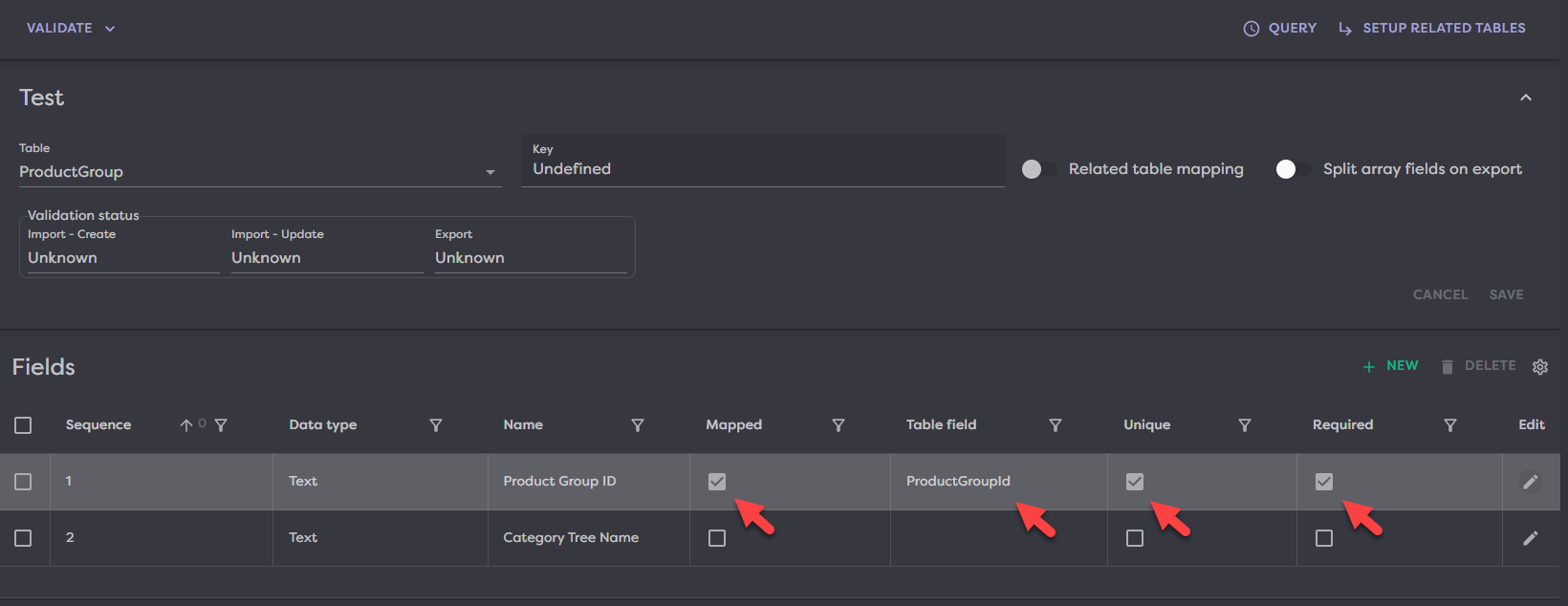Check Mapped box for Category Tree Name

pyautogui.click(x=717, y=538)
